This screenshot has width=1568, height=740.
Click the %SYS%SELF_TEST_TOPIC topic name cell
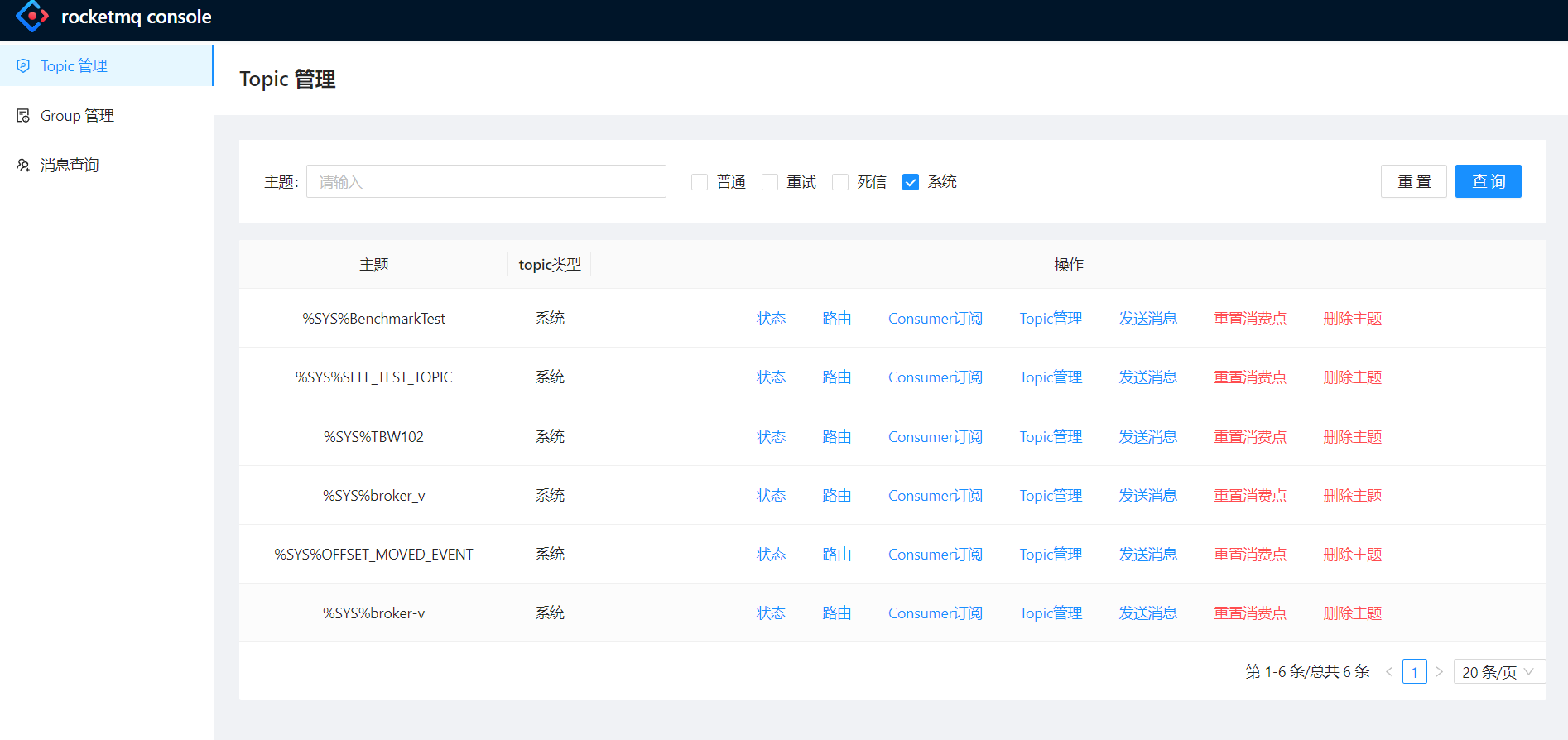point(373,377)
